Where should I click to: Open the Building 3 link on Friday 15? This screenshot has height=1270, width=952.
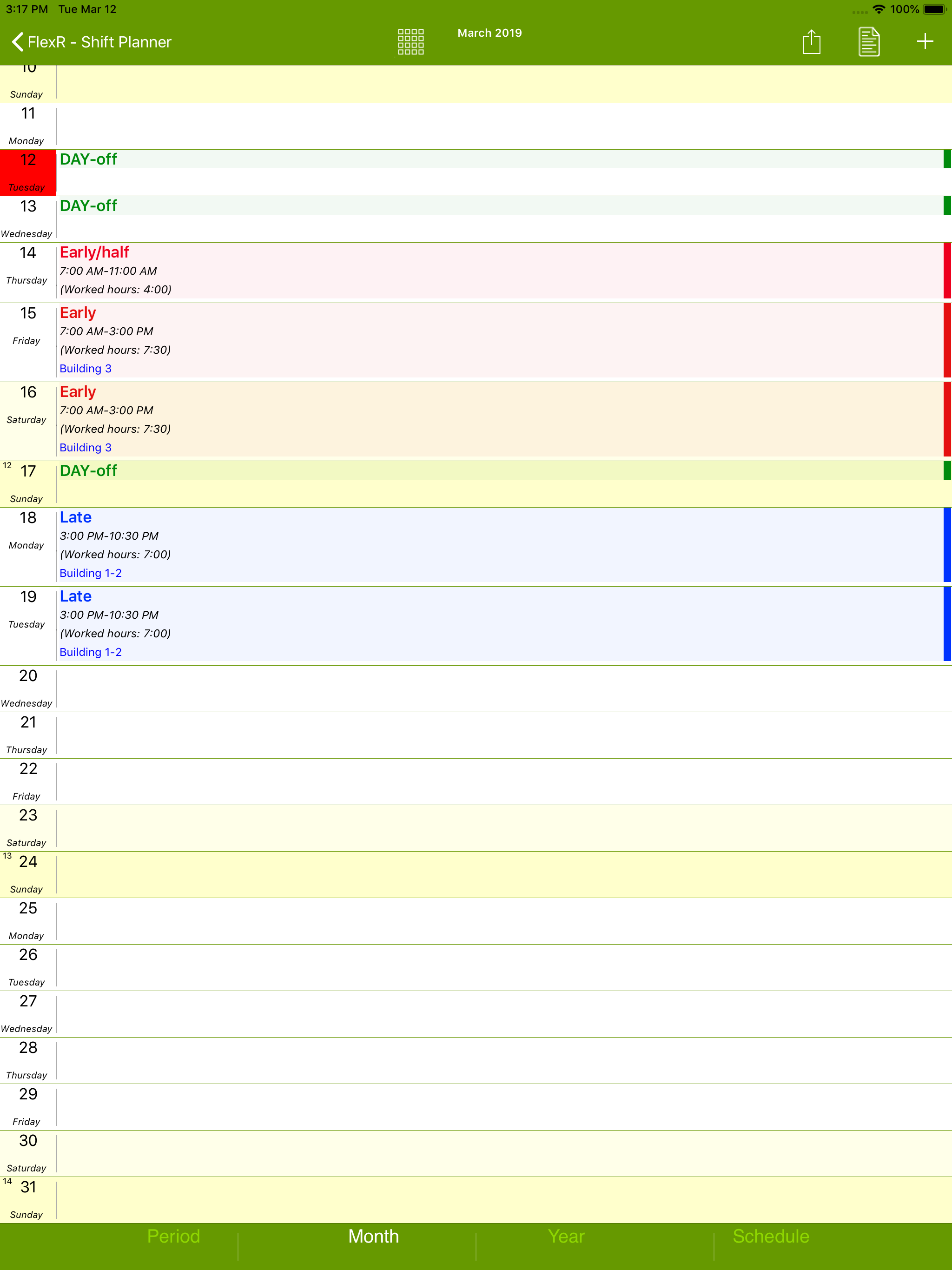tap(86, 368)
